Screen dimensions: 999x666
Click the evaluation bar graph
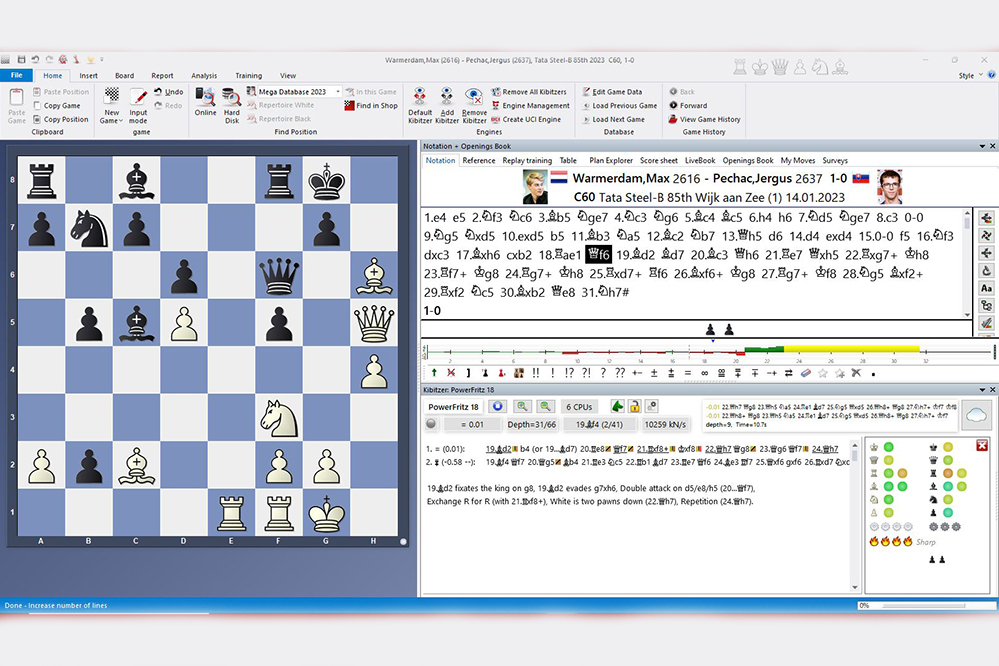click(700, 351)
